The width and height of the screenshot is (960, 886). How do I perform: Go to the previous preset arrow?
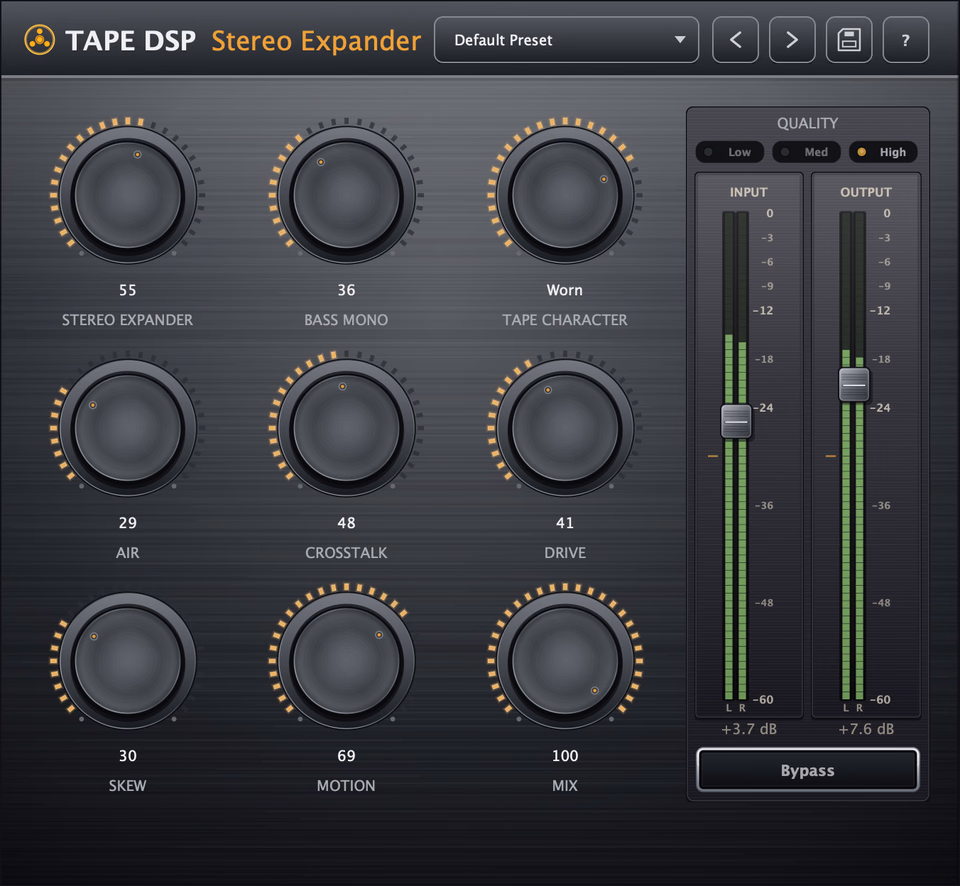(x=735, y=40)
